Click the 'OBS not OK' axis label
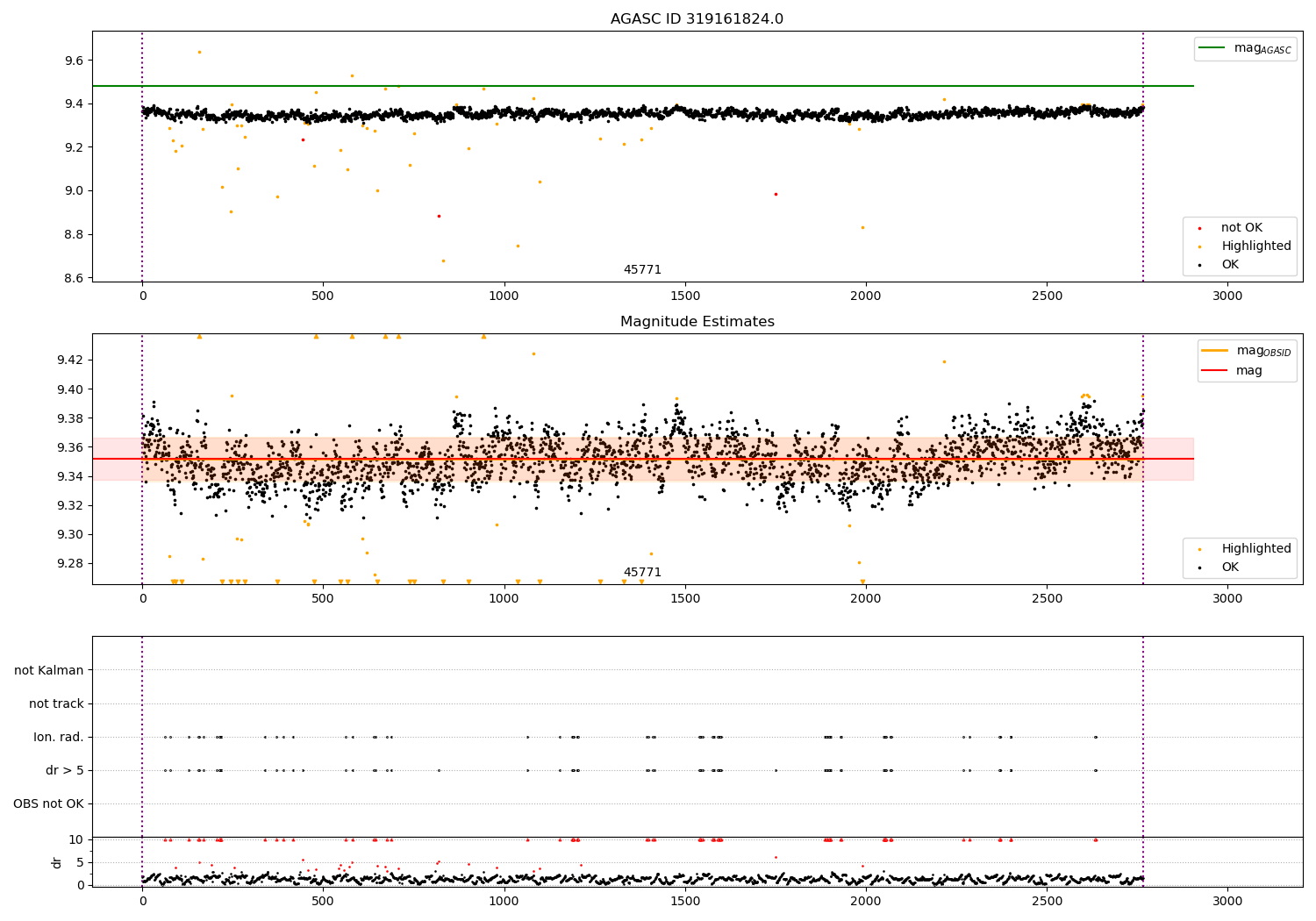The width and height of the screenshot is (1316, 921). pos(48,803)
